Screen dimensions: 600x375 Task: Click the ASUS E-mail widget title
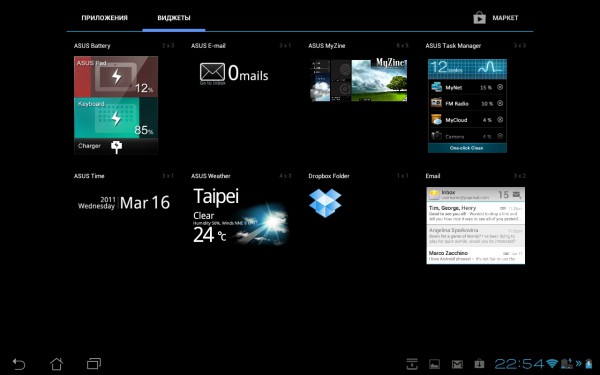tap(208, 46)
